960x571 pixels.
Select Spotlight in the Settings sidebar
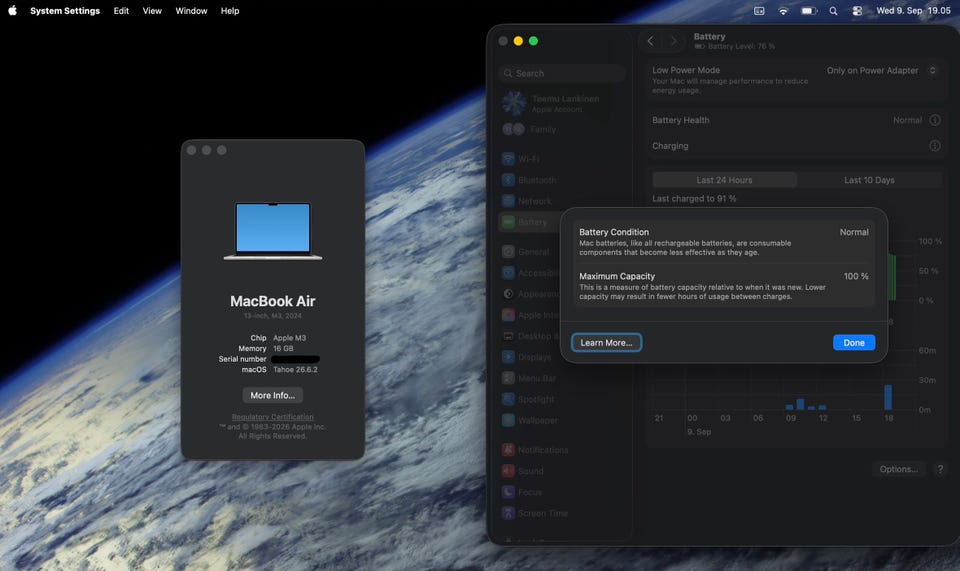[561, 399]
